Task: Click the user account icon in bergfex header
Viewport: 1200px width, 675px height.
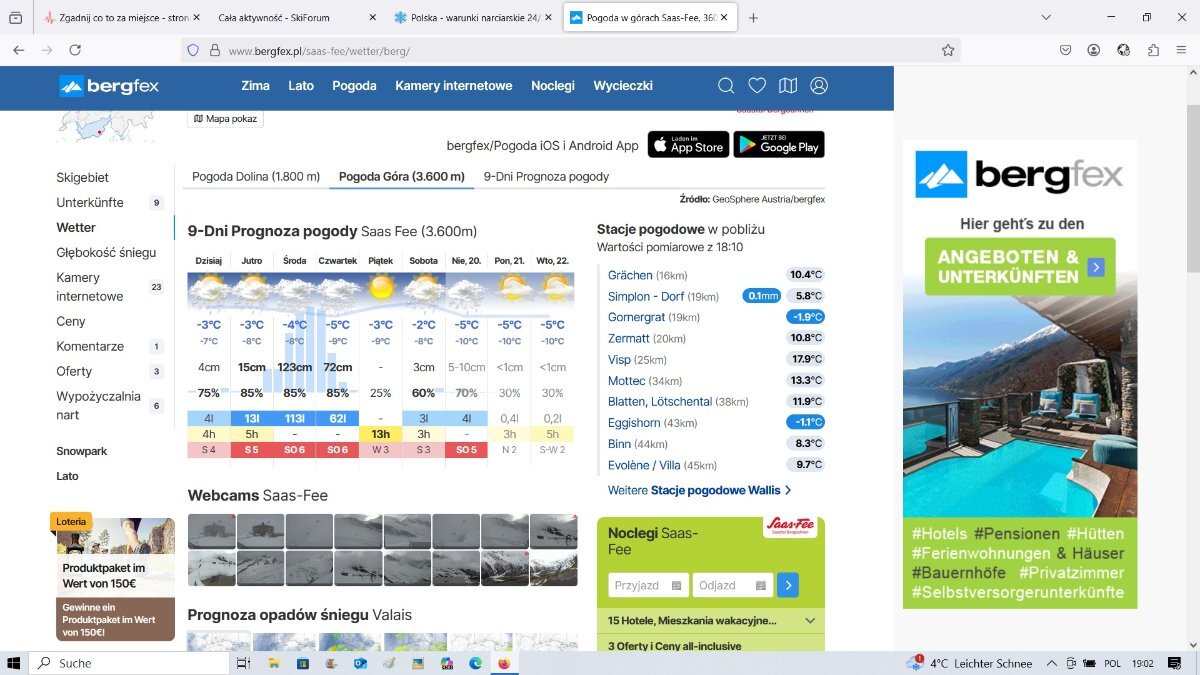Action: (819, 86)
